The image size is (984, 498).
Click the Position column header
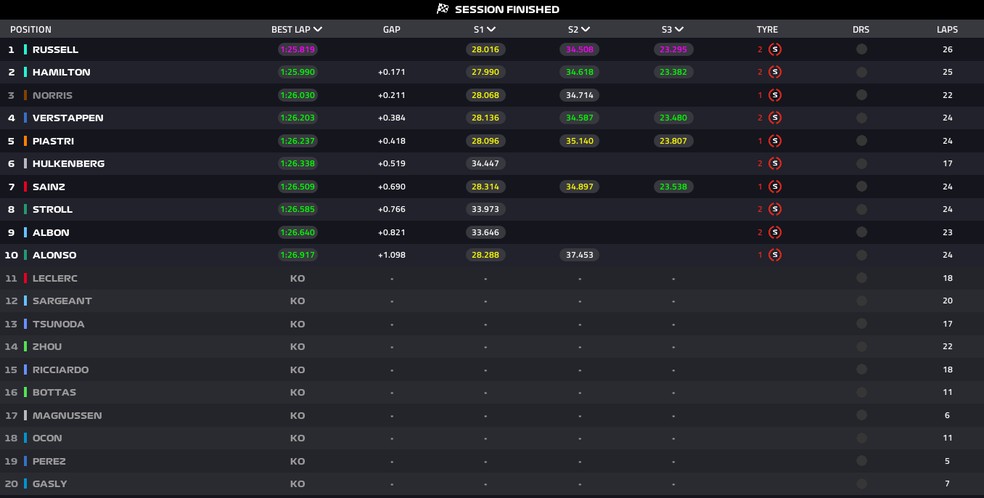31,30
